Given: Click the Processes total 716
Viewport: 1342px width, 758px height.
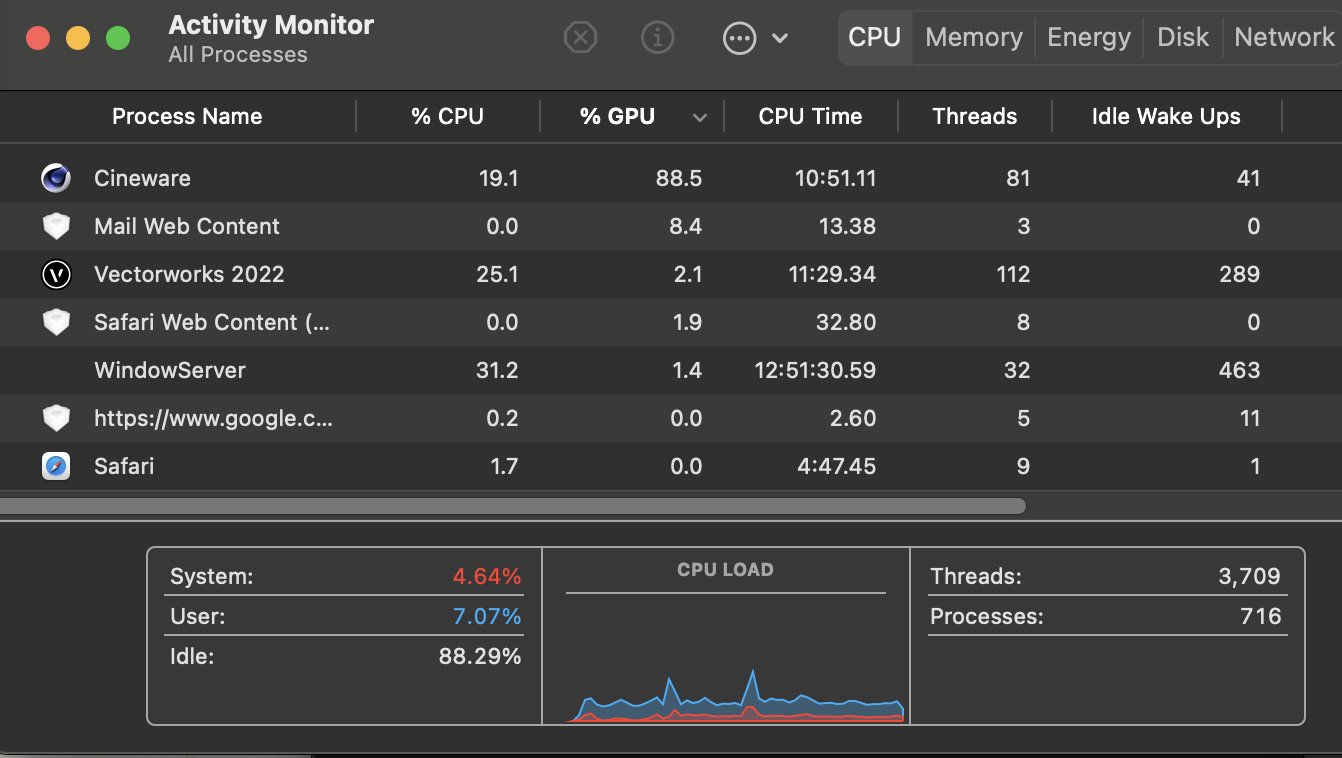Looking at the screenshot, I should click(1261, 616).
